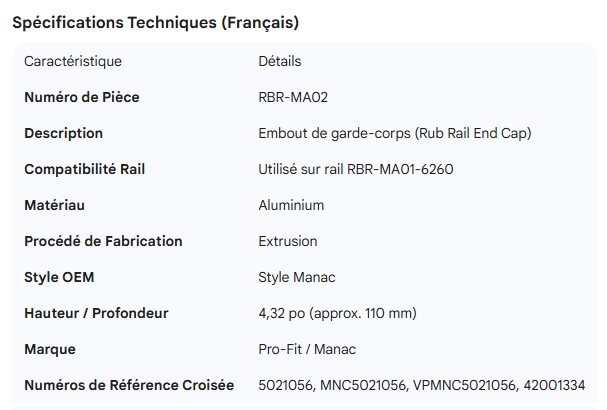Screen dimensions: 607x410
Task: Click the Numéro de Pièce label
Action: [82, 97]
